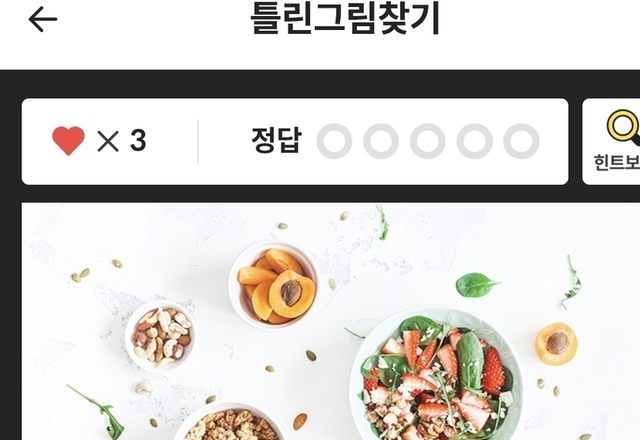
Task: Tap the 힌트보기 hint button label
Action: tap(617, 162)
